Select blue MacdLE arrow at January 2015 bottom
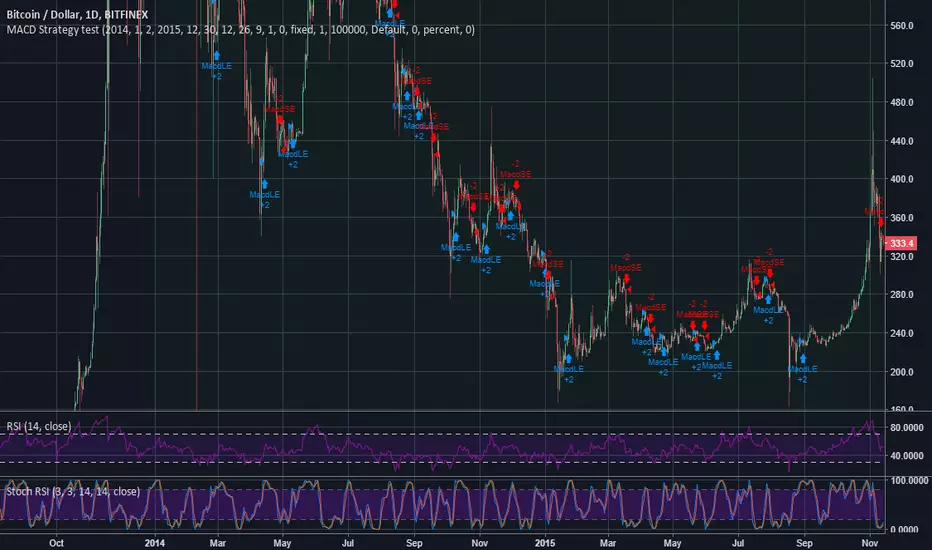 pos(568,357)
